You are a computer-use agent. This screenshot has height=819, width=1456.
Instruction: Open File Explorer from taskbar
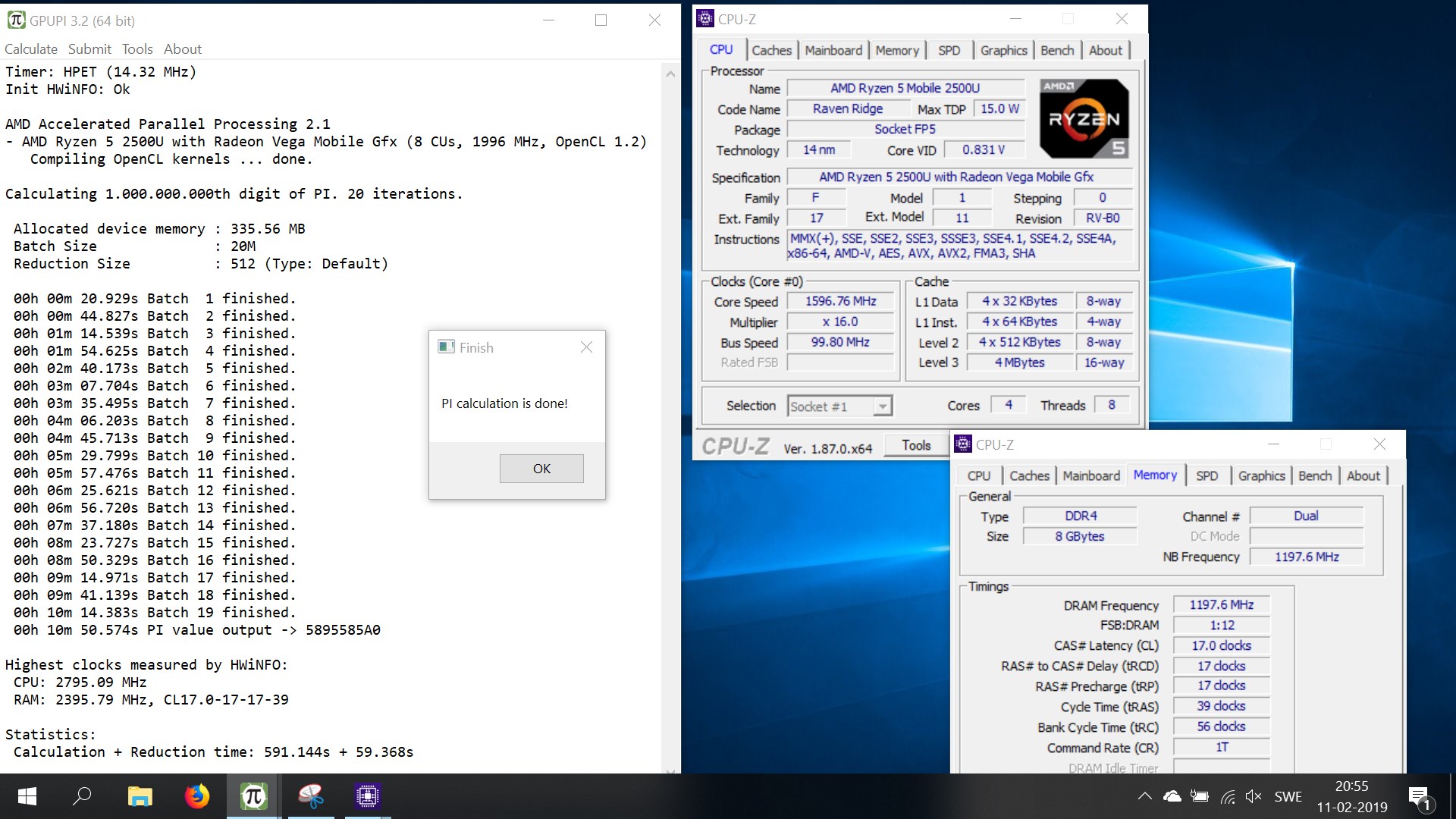140,796
